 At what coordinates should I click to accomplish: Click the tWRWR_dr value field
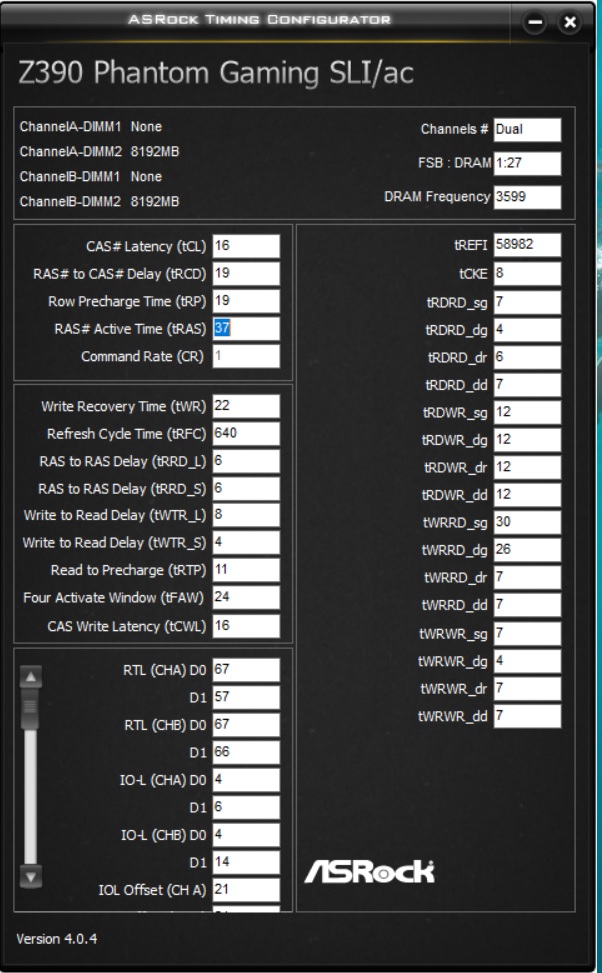[528, 688]
